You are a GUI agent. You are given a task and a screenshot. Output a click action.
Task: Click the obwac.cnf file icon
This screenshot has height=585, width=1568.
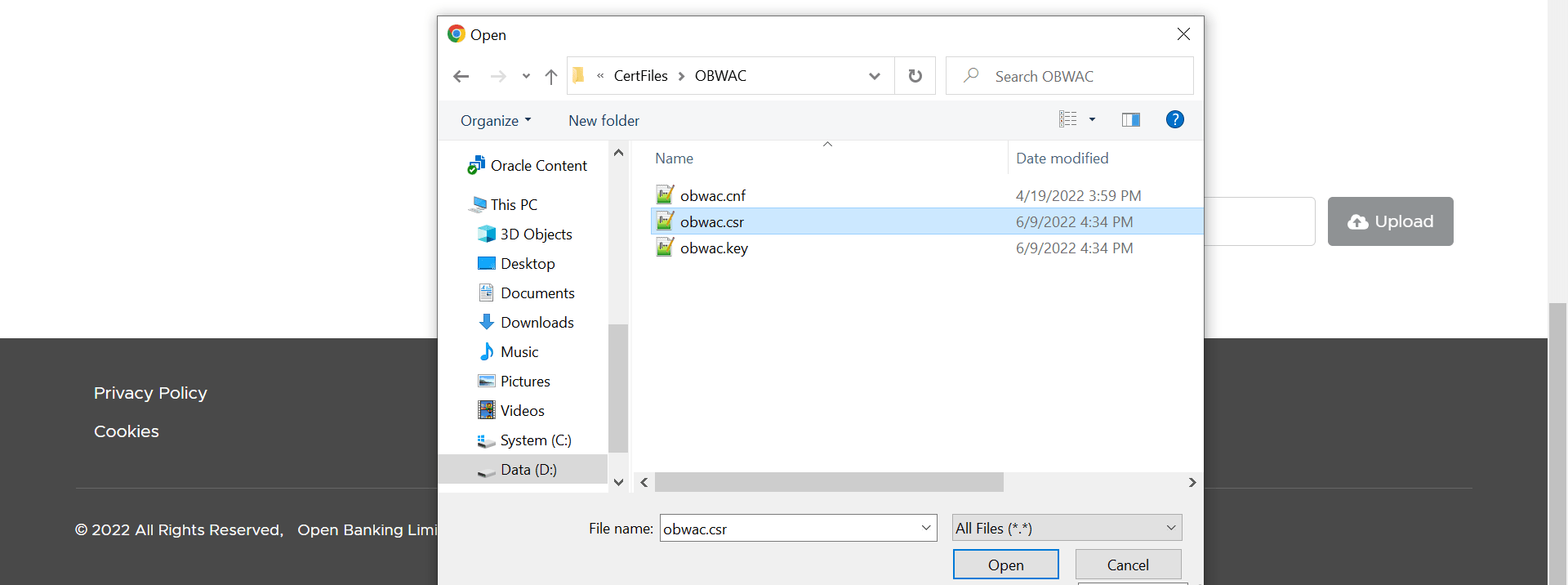pos(666,194)
